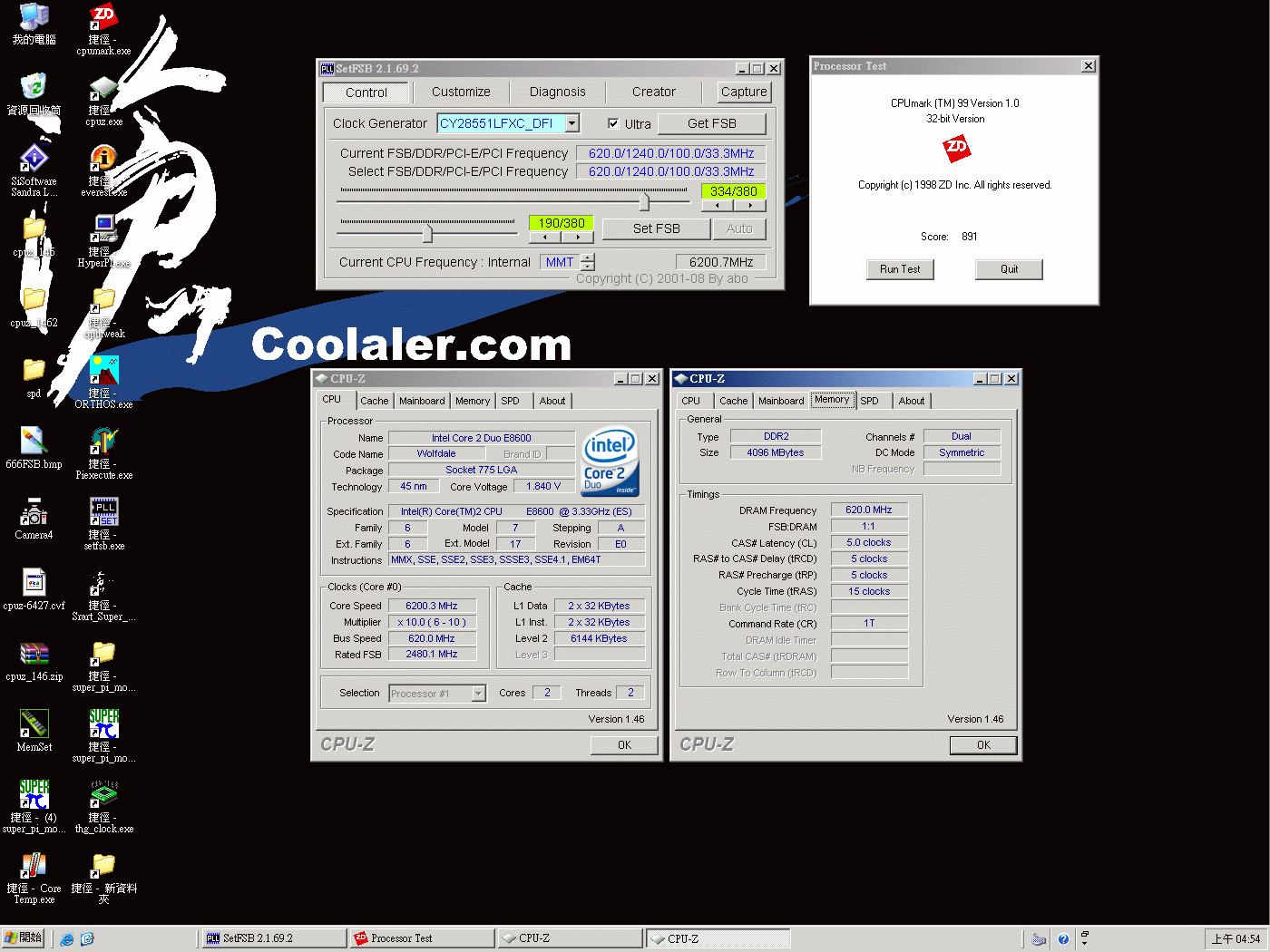This screenshot has width=1270, height=952.
Task: Click the MMT spinner up arrow
Action: coord(588,257)
